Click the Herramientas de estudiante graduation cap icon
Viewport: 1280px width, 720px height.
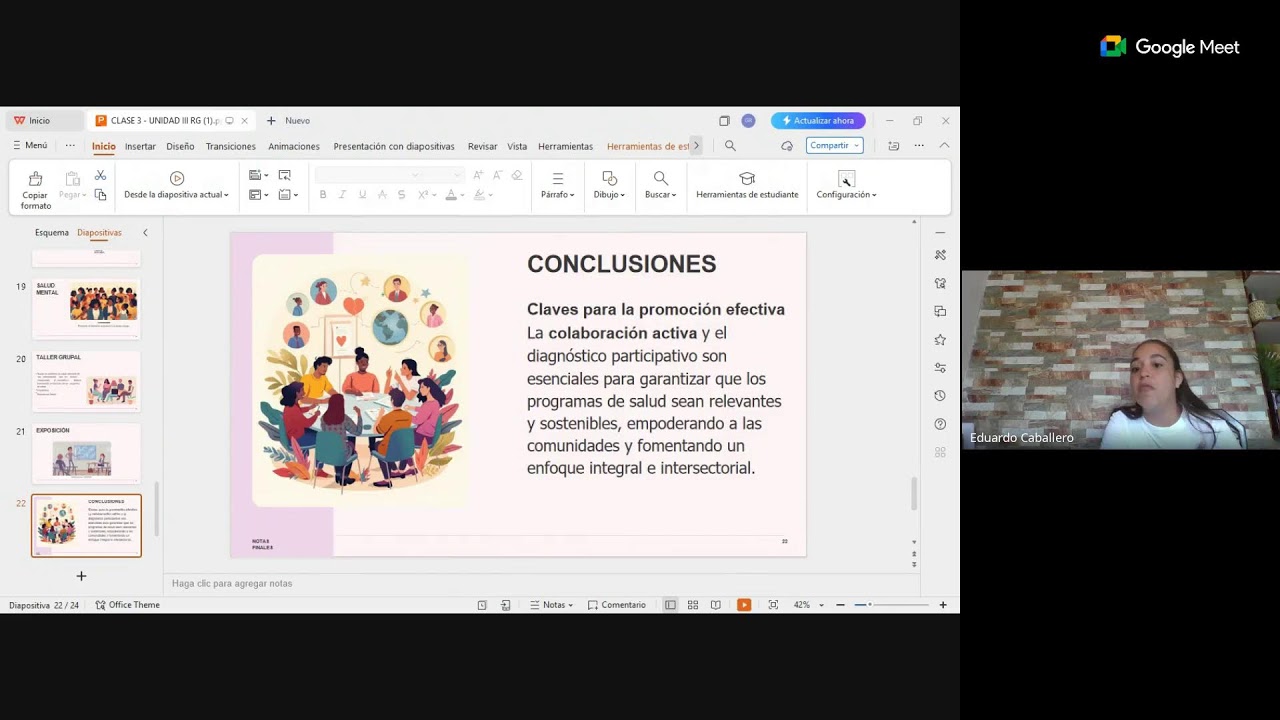[x=747, y=178]
